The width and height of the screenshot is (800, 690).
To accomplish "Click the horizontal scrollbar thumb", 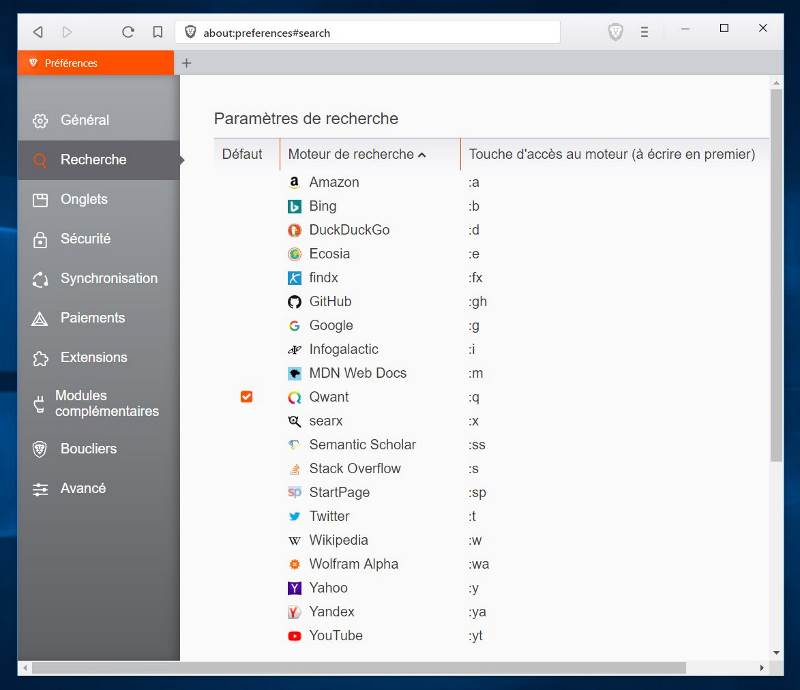I will click(359, 668).
